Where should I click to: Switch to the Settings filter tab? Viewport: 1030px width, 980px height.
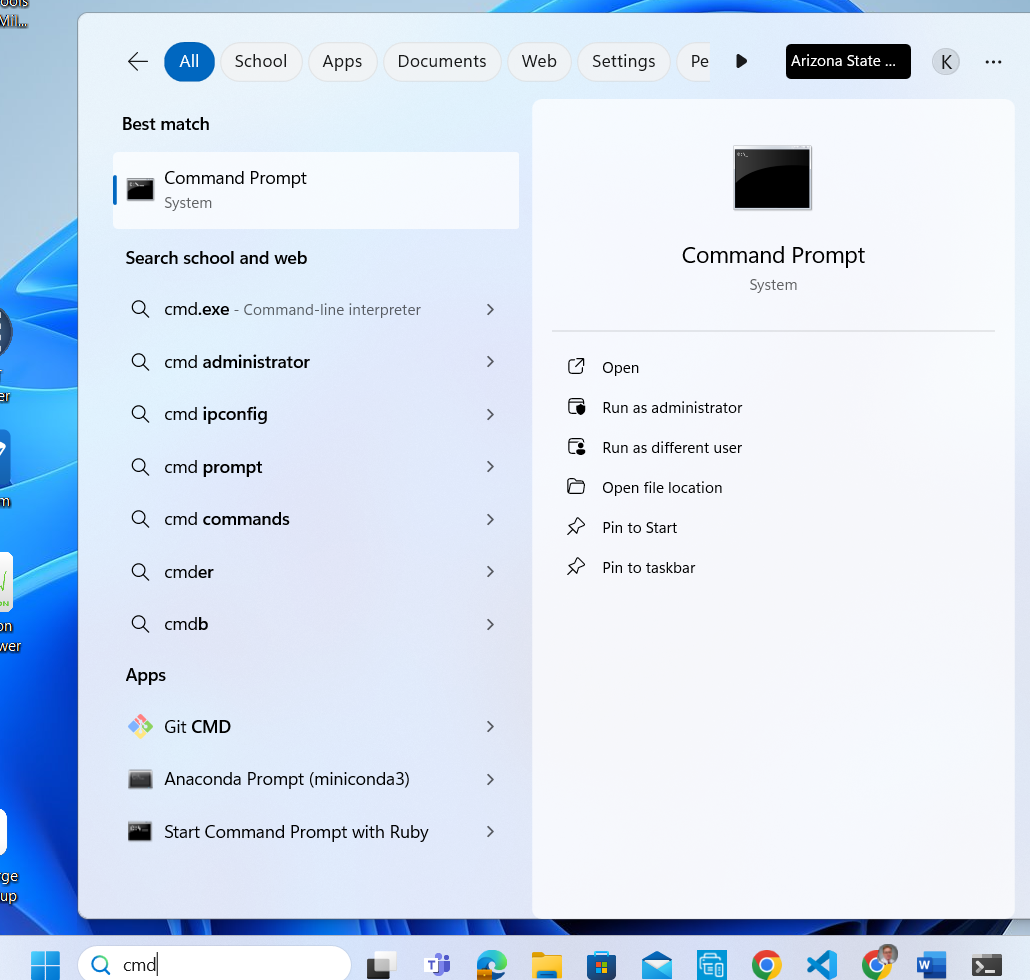coord(623,62)
